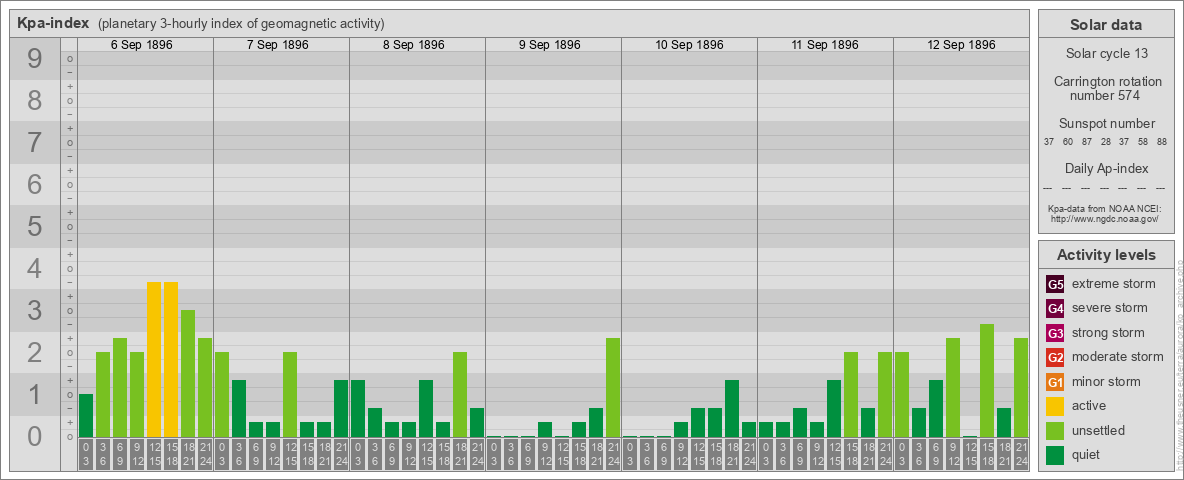Click the 'minor storm' legend label
The height and width of the screenshot is (480, 1184).
coord(1106,381)
